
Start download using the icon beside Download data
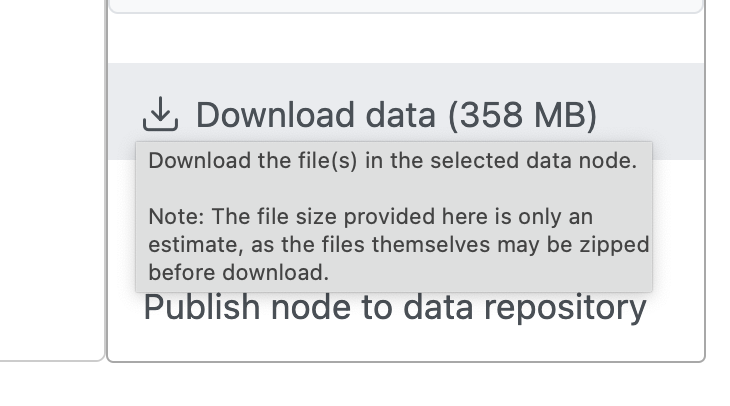(160, 115)
